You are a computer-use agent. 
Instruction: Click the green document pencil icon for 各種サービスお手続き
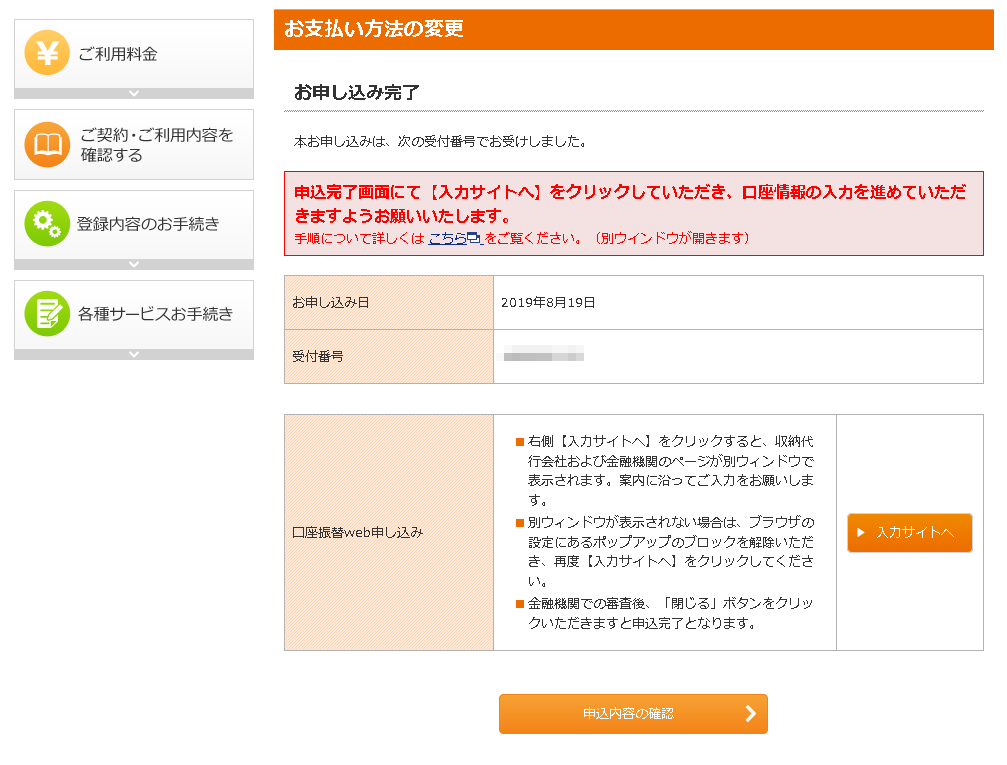pyautogui.click(x=47, y=313)
